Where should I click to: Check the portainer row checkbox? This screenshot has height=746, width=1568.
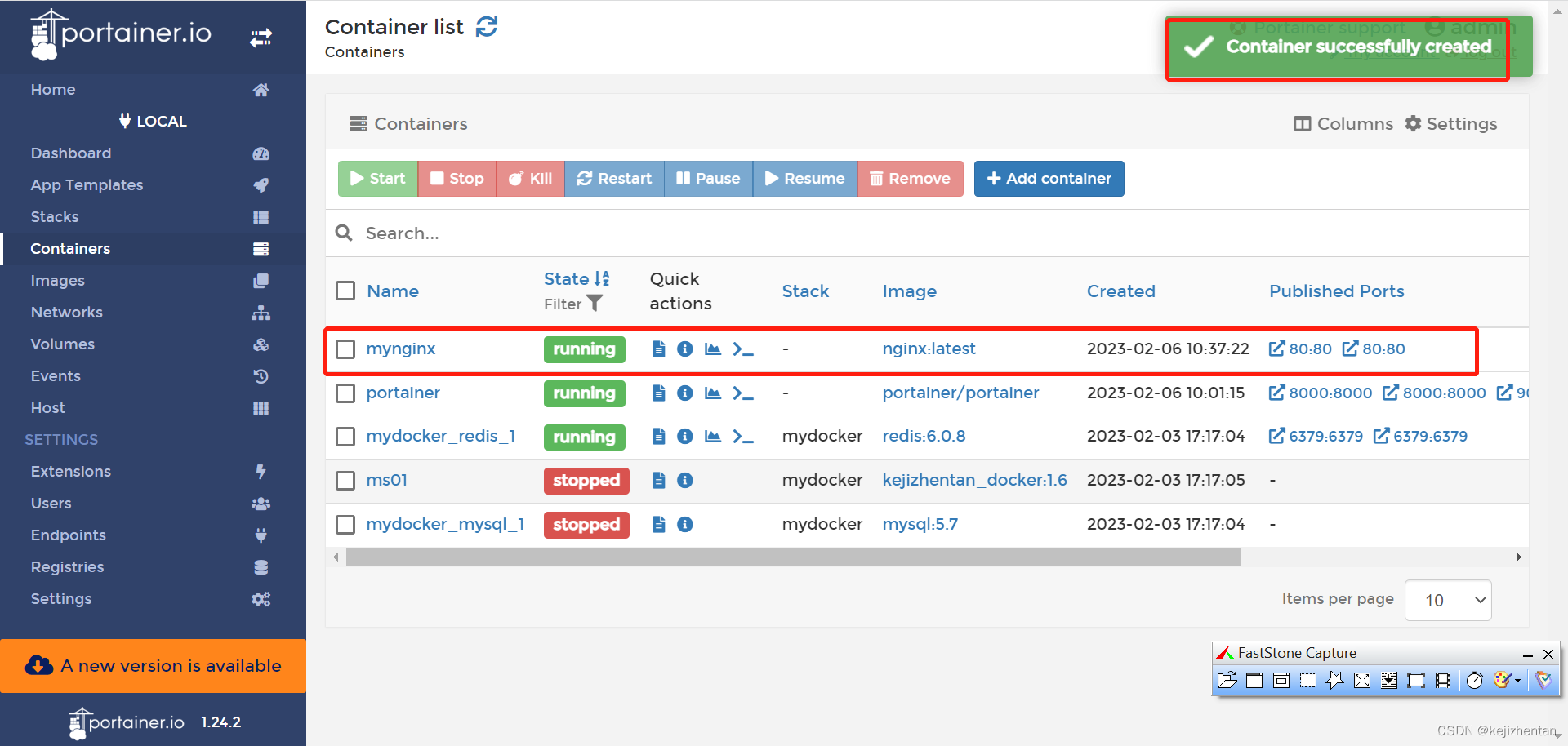tap(345, 393)
